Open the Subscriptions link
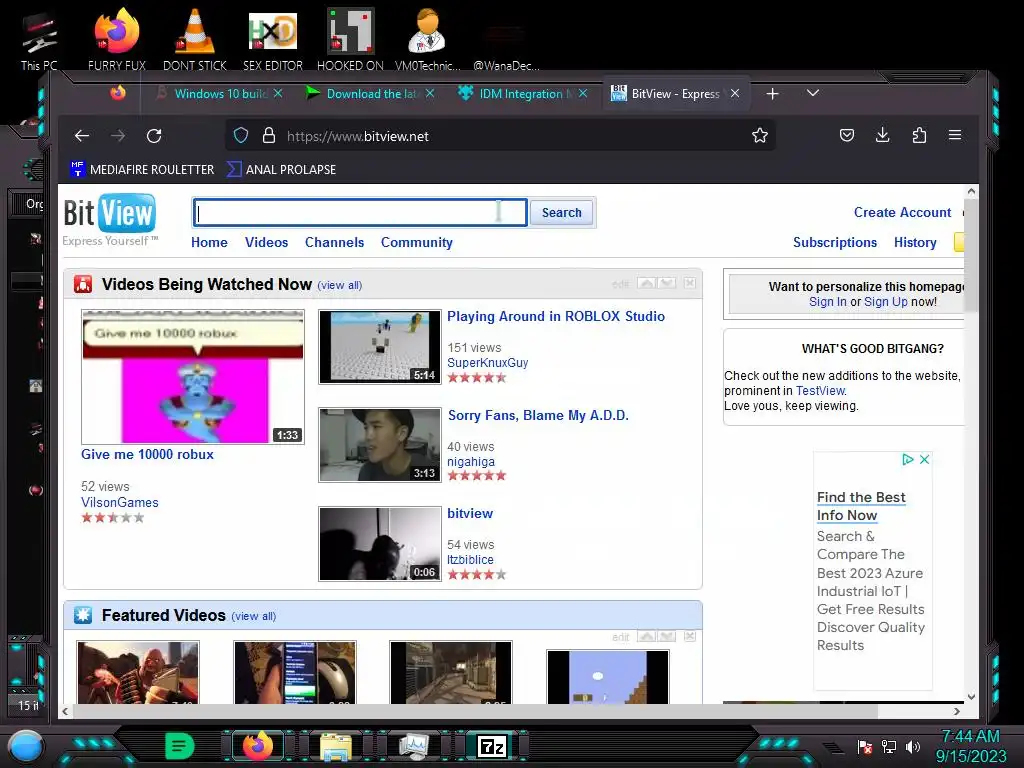 835,242
